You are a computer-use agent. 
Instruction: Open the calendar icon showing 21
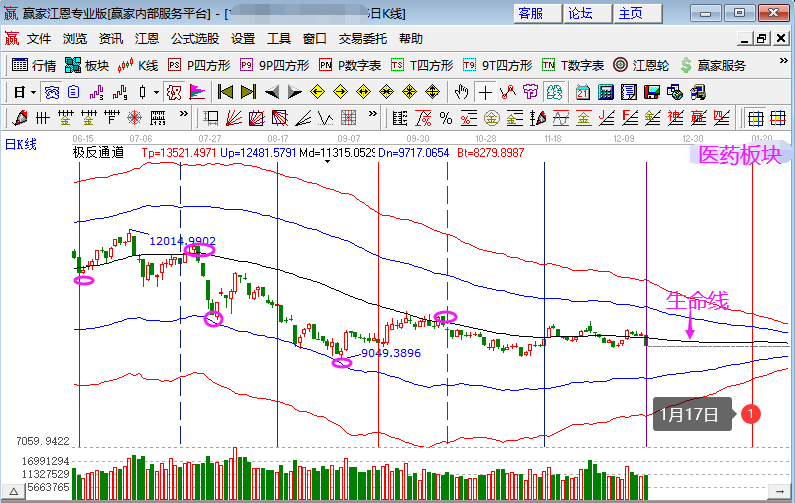click(x=583, y=92)
